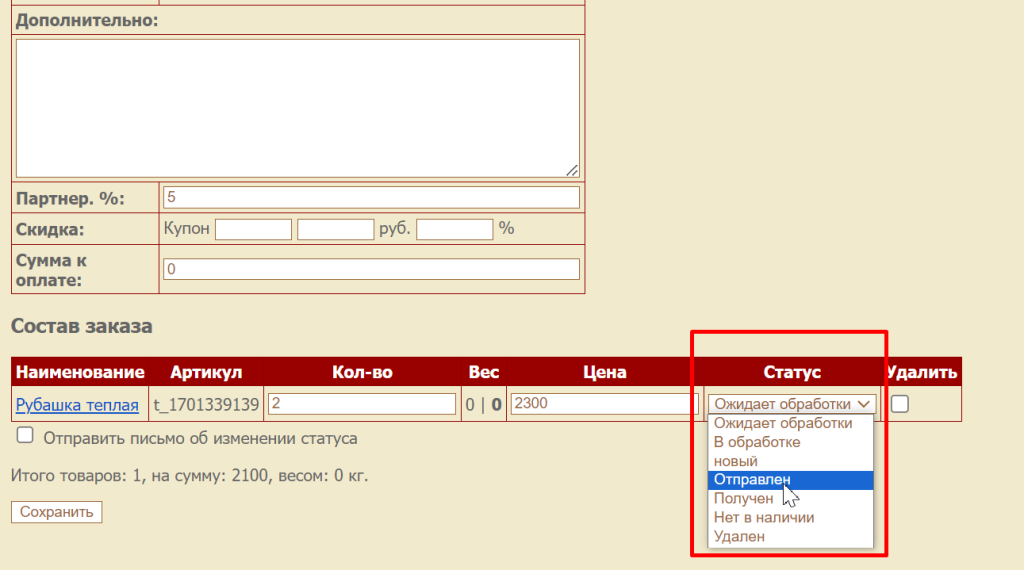
Task: Click the 'Сумма к оплате' input field
Action: (371, 269)
